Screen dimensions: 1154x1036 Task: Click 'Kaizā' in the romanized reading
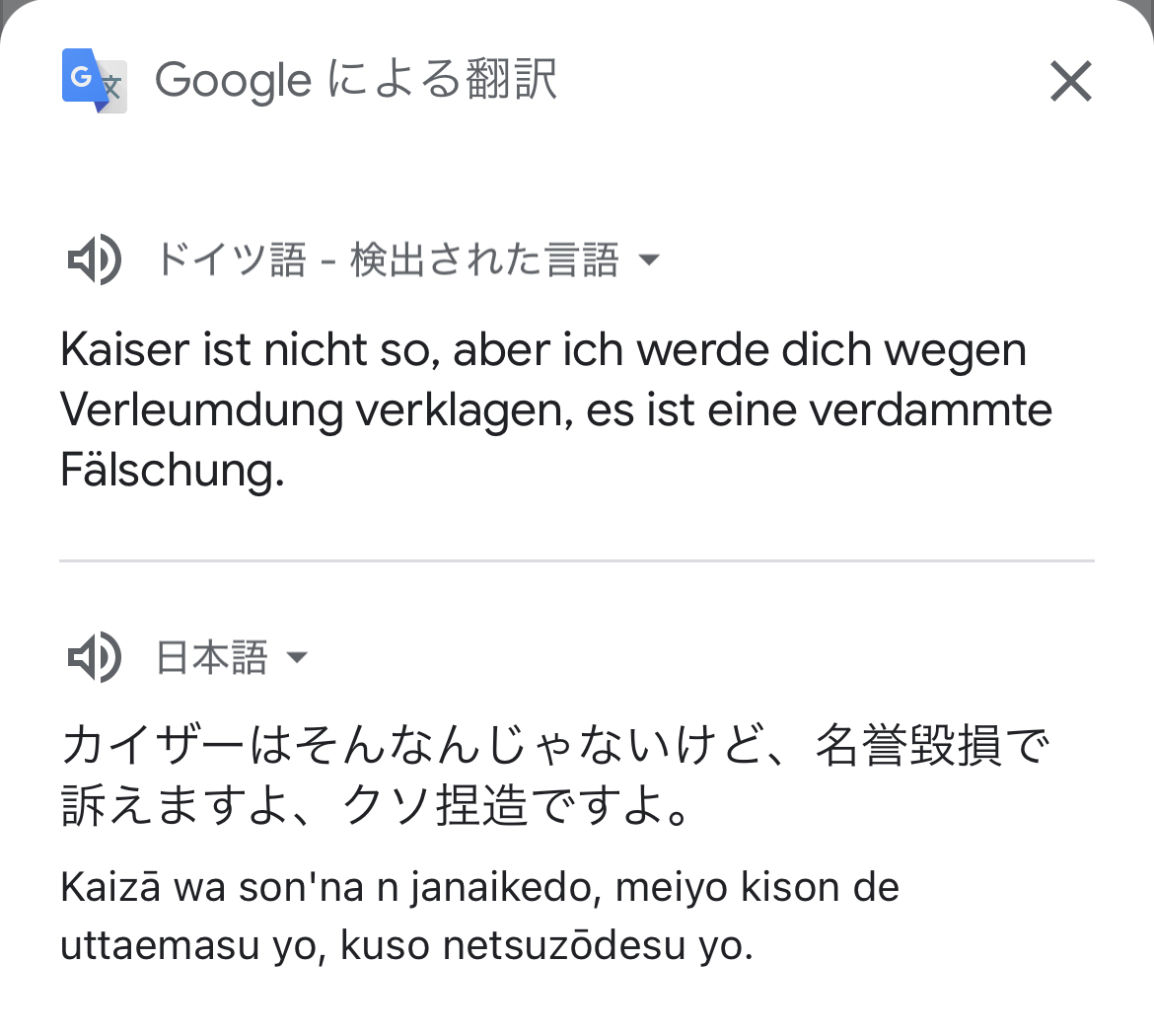click(109, 888)
